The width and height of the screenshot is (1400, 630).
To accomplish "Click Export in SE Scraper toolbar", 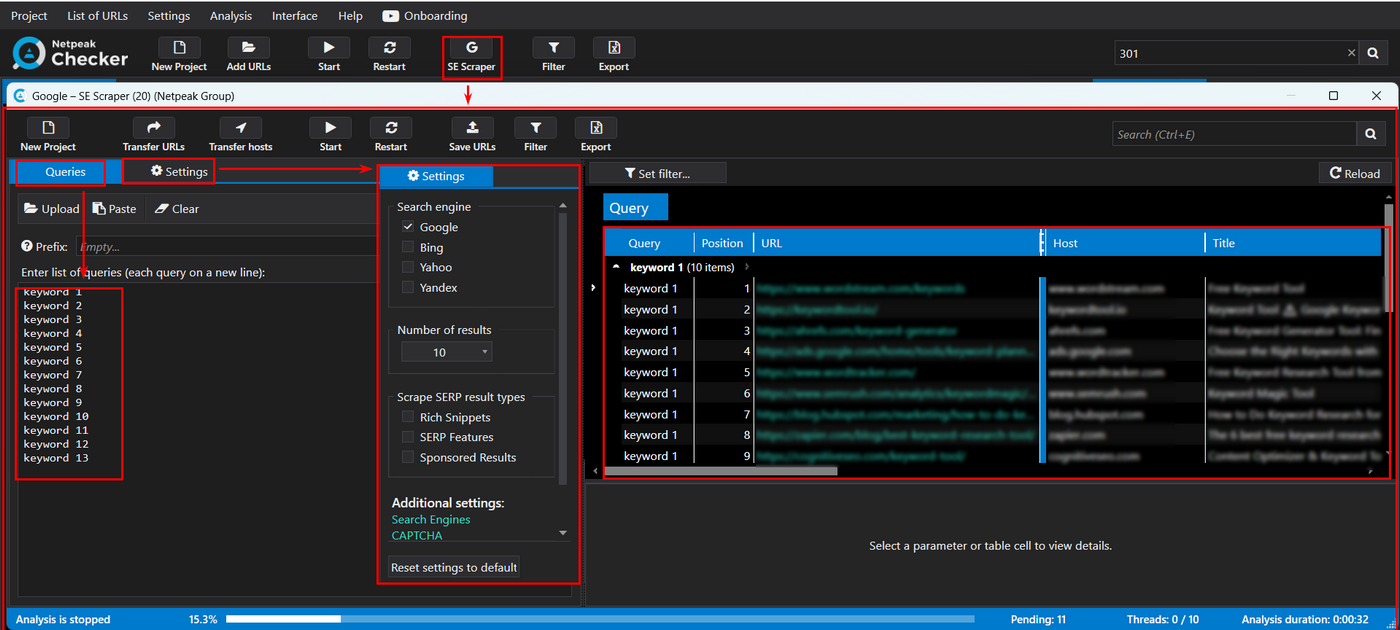I will point(596,135).
